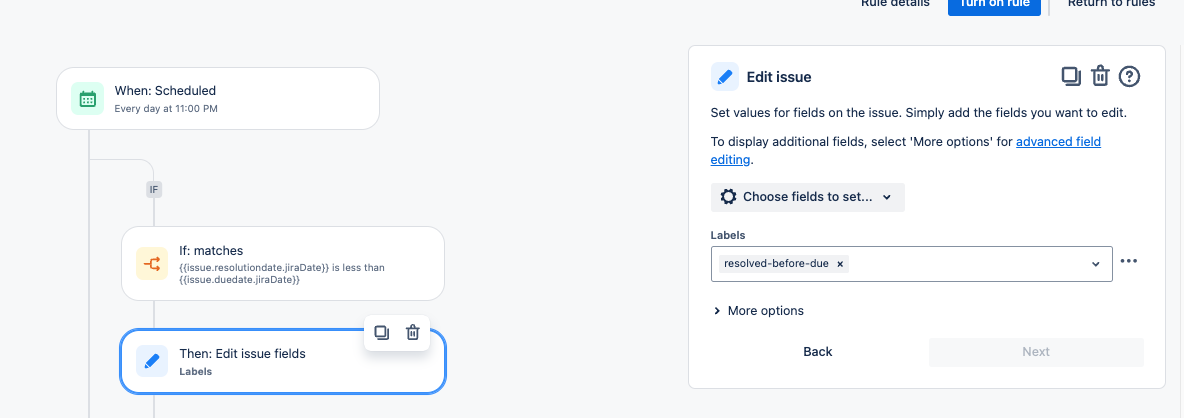The height and width of the screenshot is (418, 1184).
Task: Open the Labels dropdown arrow
Action: pyautogui.click(x=1096, y=264)
